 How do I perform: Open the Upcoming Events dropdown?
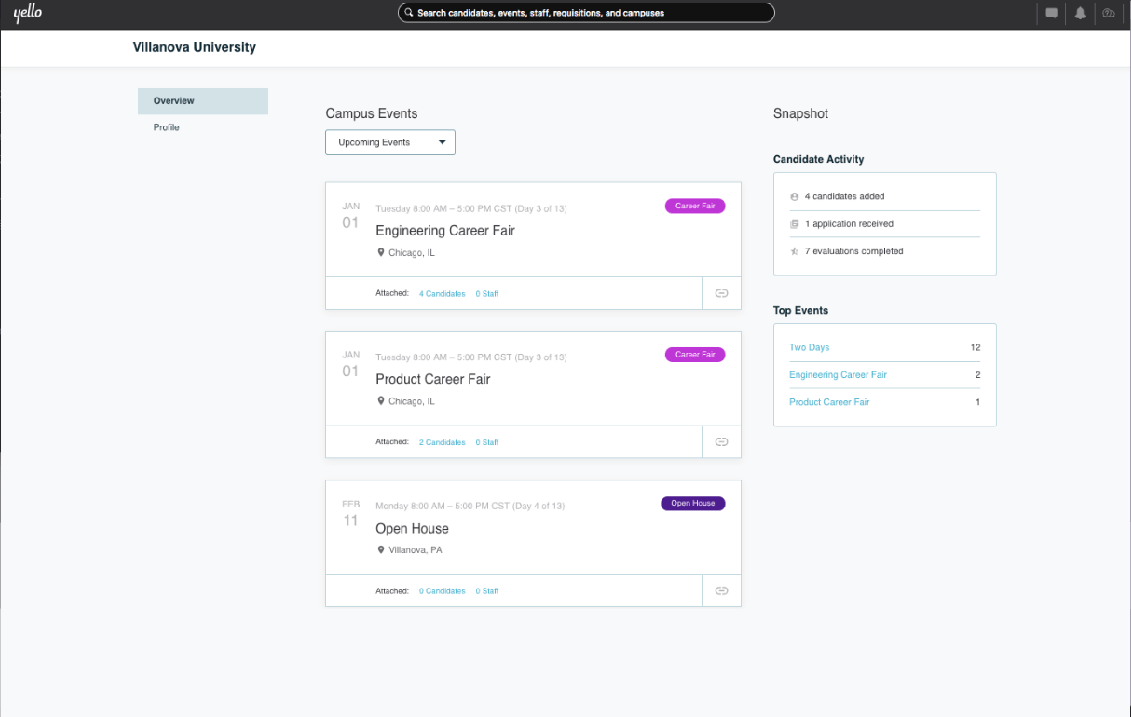click(390, 142)
